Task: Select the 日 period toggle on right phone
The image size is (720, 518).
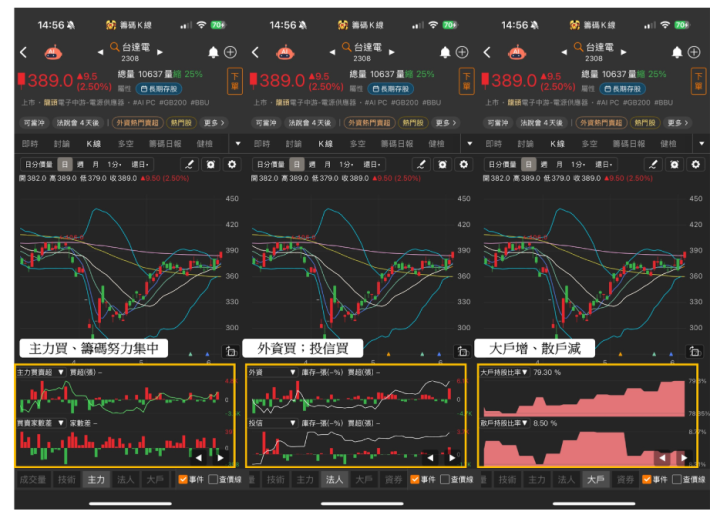Action: pos(529,164)
